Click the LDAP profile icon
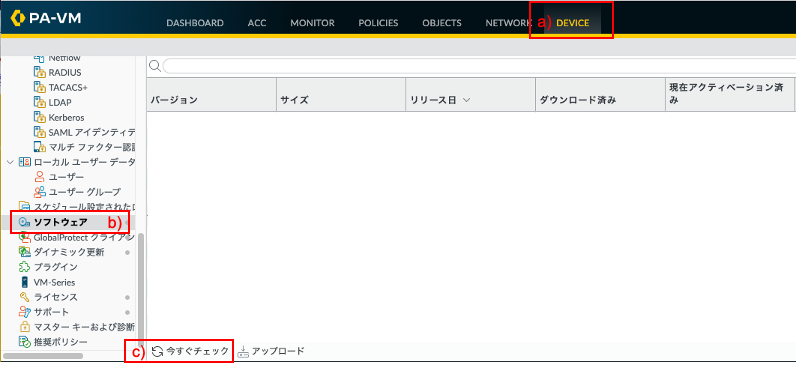This screenshot has height=371, width=796. point(40,102)
